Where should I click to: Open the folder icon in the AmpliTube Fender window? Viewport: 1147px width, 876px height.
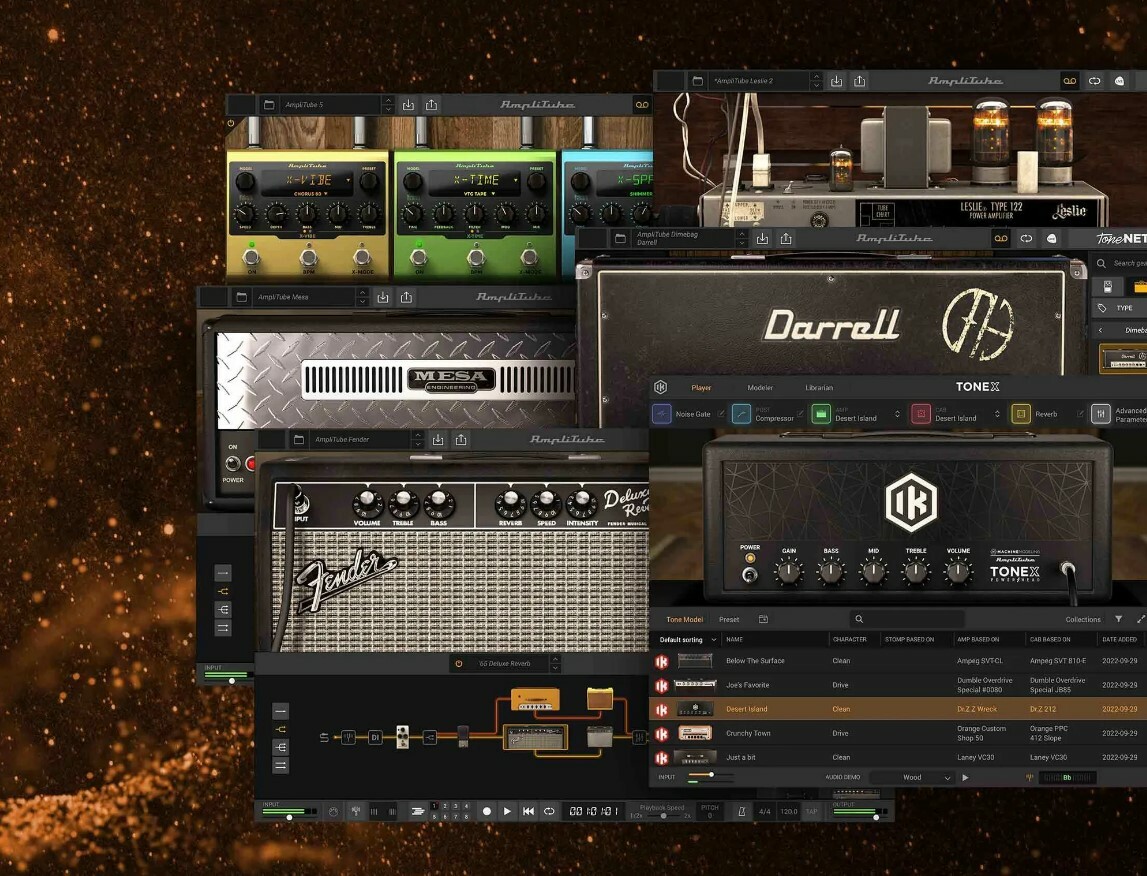click(298, 439)
